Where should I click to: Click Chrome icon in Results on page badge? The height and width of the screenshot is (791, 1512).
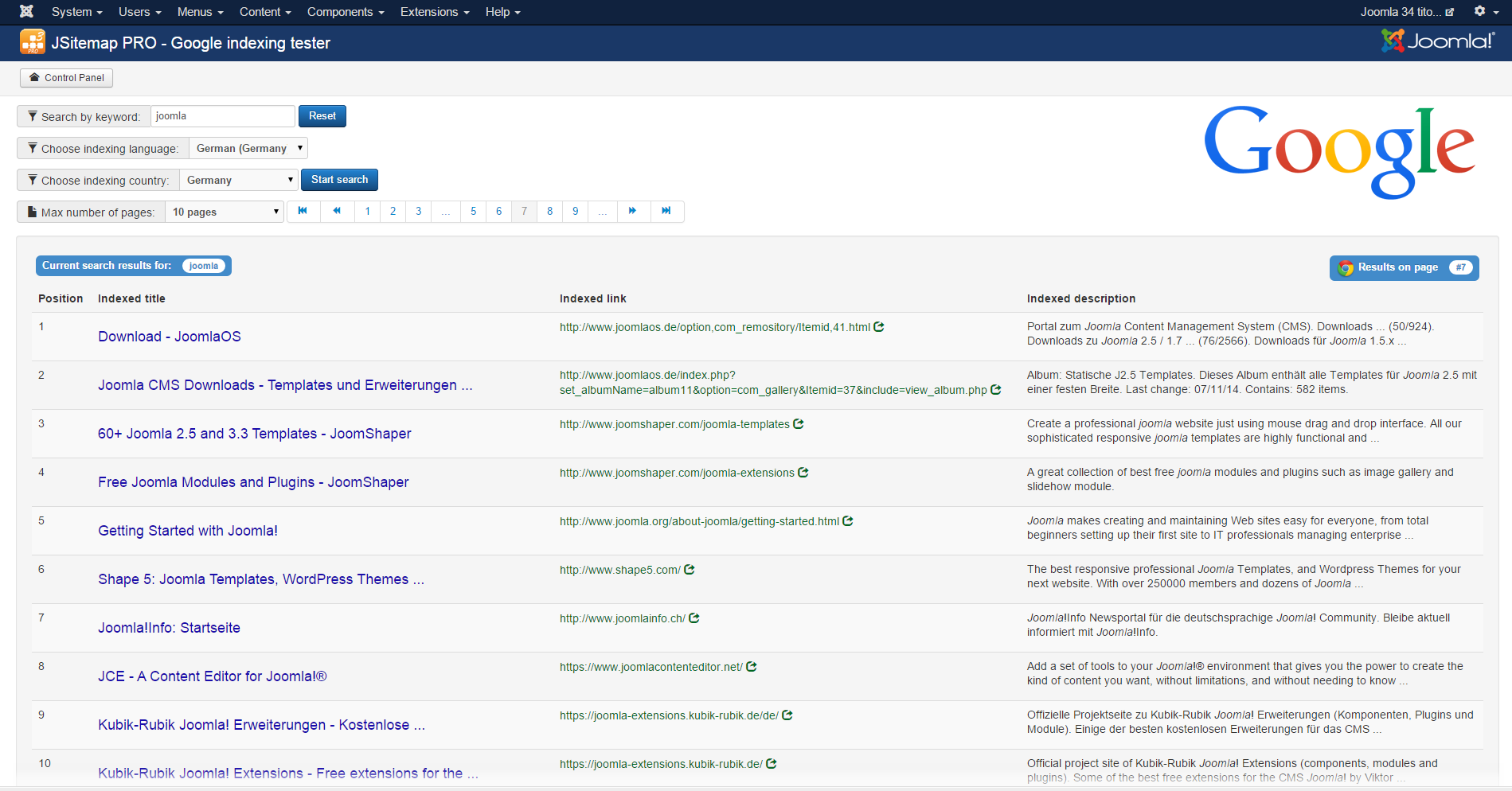pyautogui.click(x=1346, y=268)
